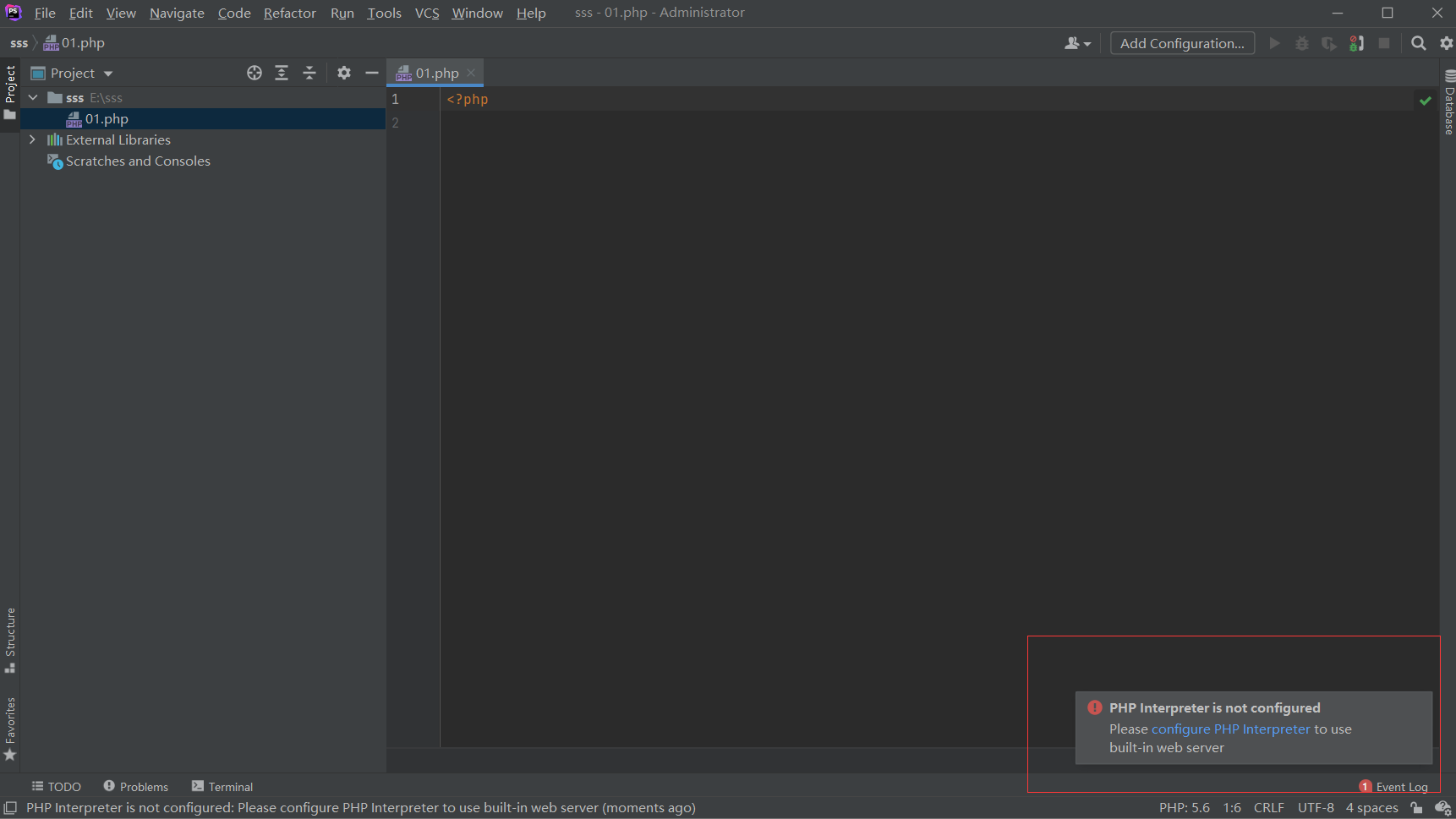Viewport: 1456px width, 819px height.
Task: Click the green inspection indicator in editor
Action: click(1426, 100)
